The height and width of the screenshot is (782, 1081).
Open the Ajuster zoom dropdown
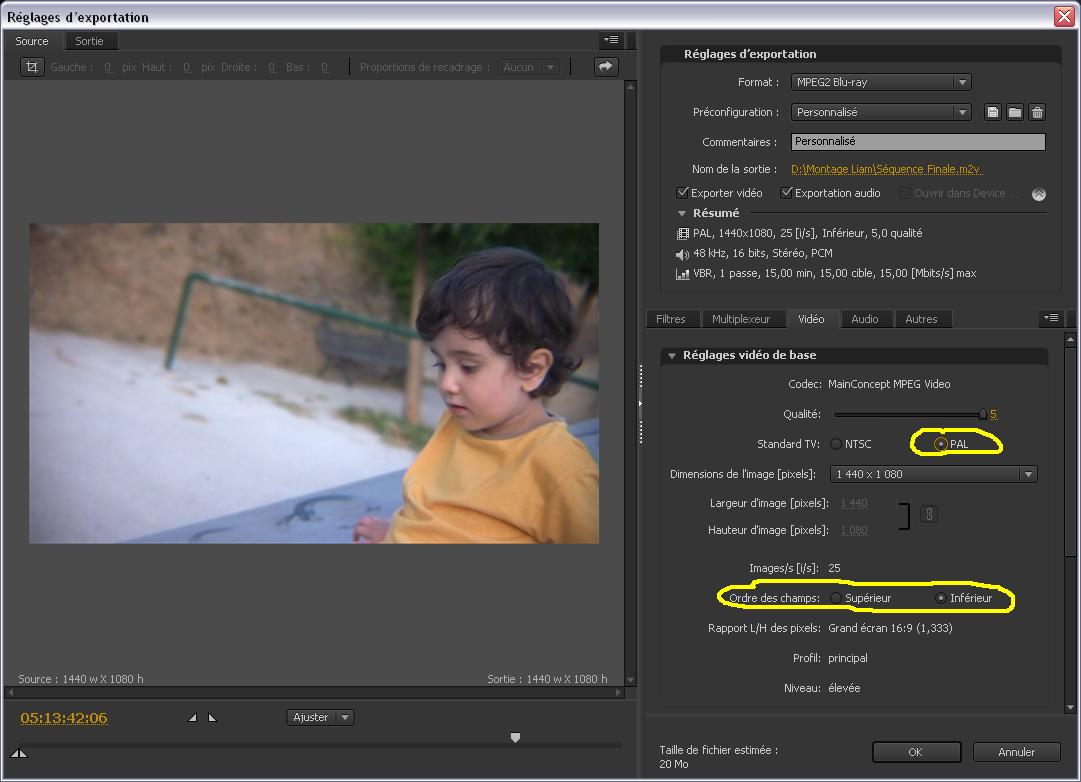320,717
